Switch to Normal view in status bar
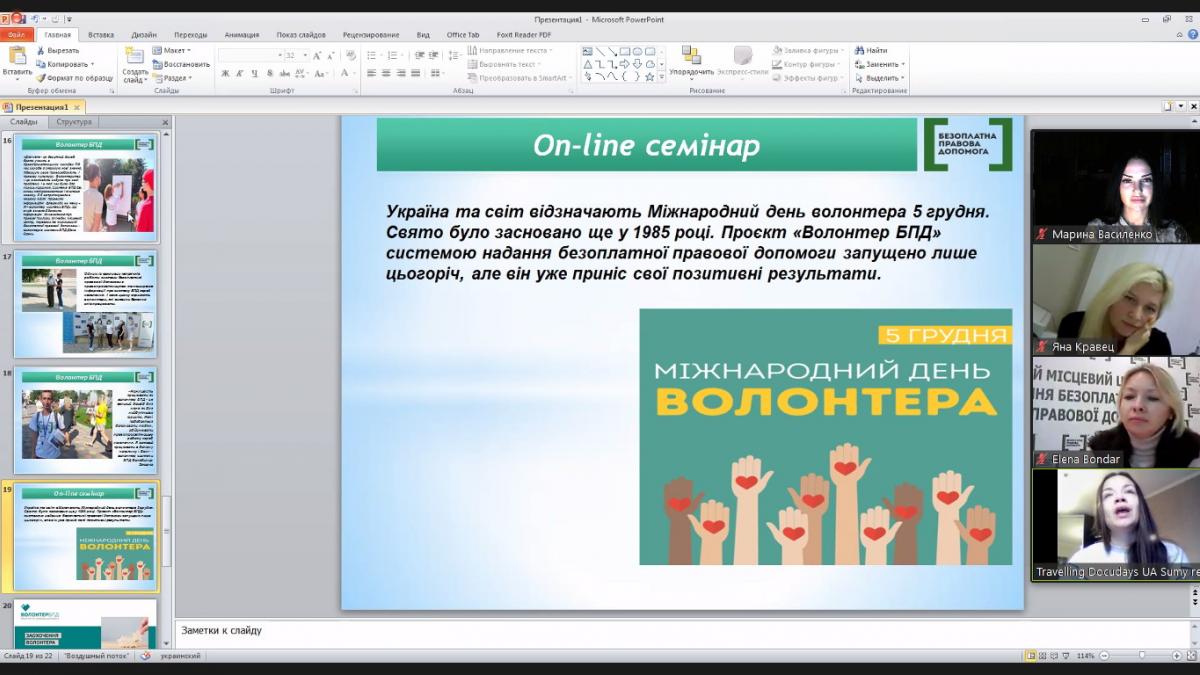This screenshot has height=675, width=1200. click(1031, 656)
